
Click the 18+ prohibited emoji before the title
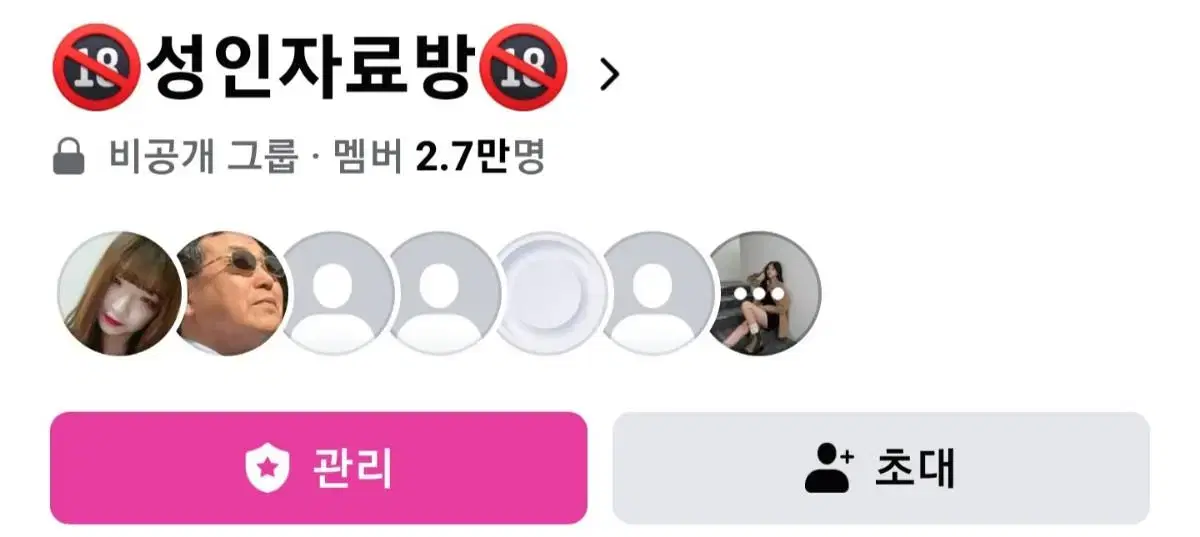coord(94,68)
